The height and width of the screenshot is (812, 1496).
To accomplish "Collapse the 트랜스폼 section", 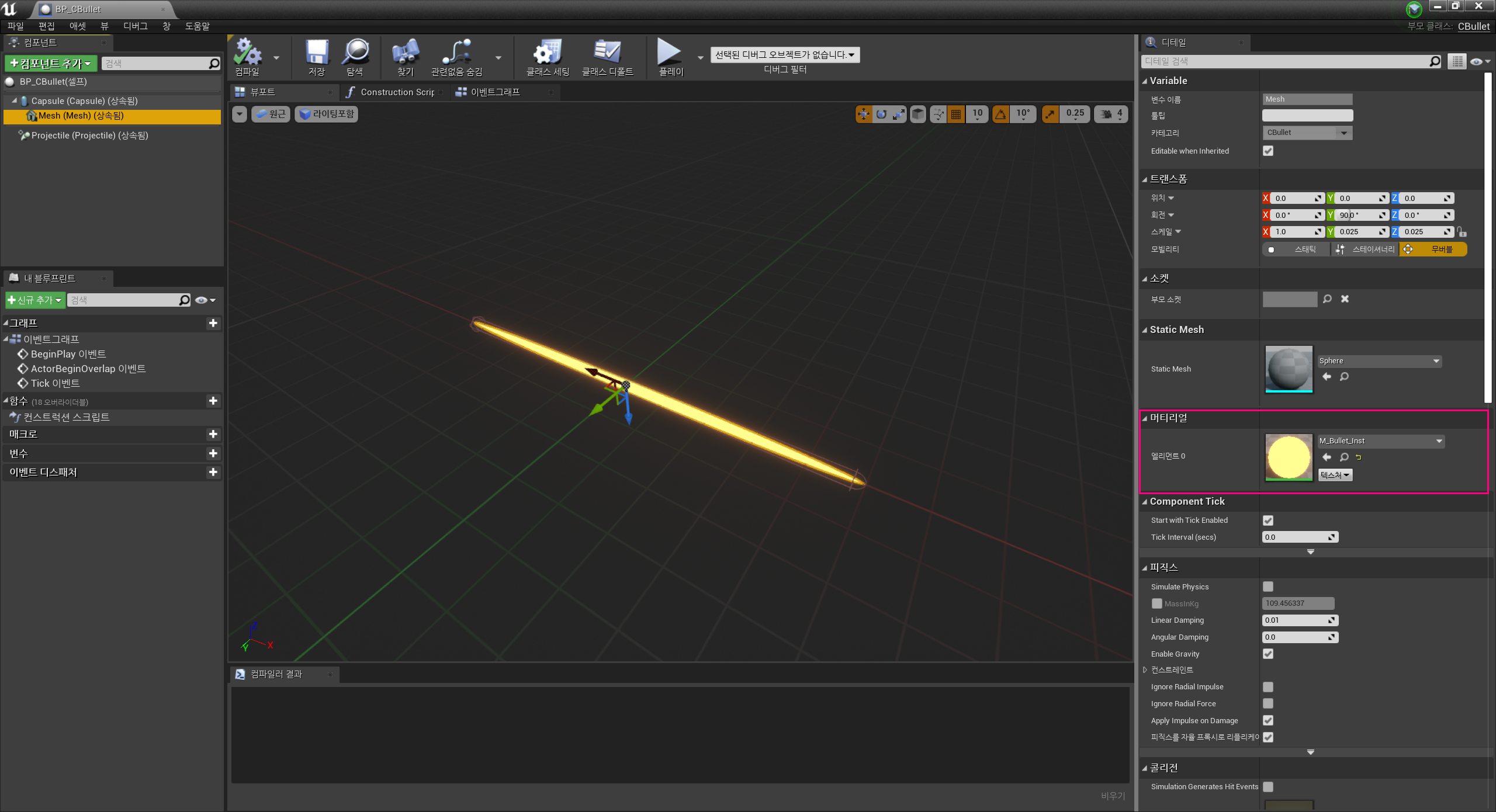I will (x=1145, y=179).
